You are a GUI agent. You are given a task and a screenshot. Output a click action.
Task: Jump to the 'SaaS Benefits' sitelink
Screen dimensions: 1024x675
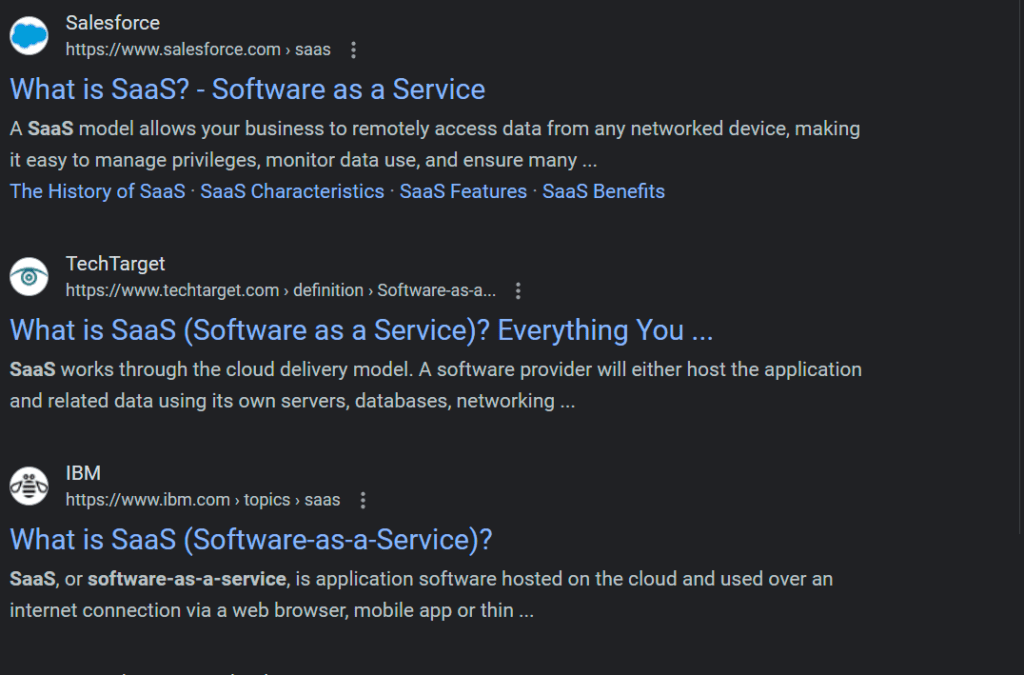coord(603,191)
